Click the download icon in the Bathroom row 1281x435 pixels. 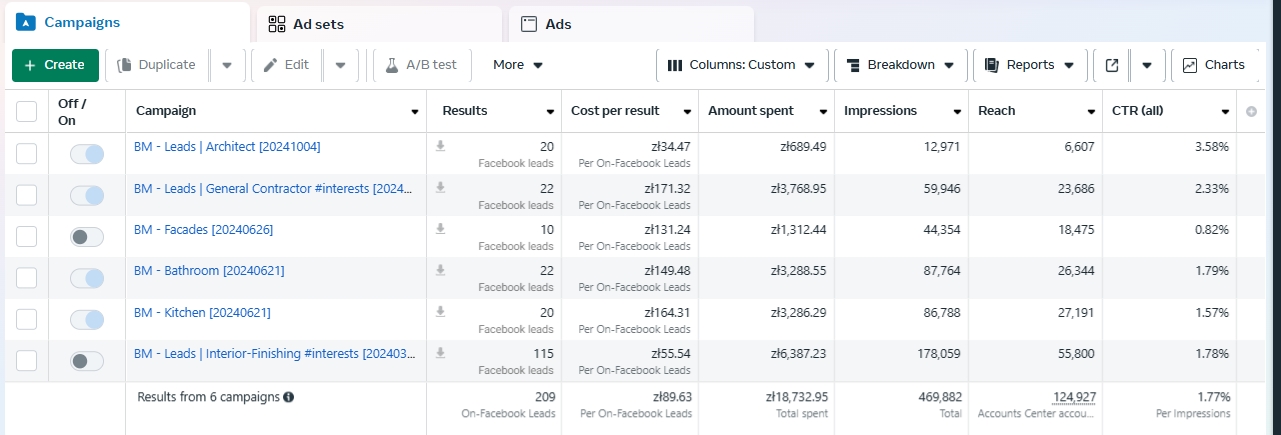tap(440, 271)
